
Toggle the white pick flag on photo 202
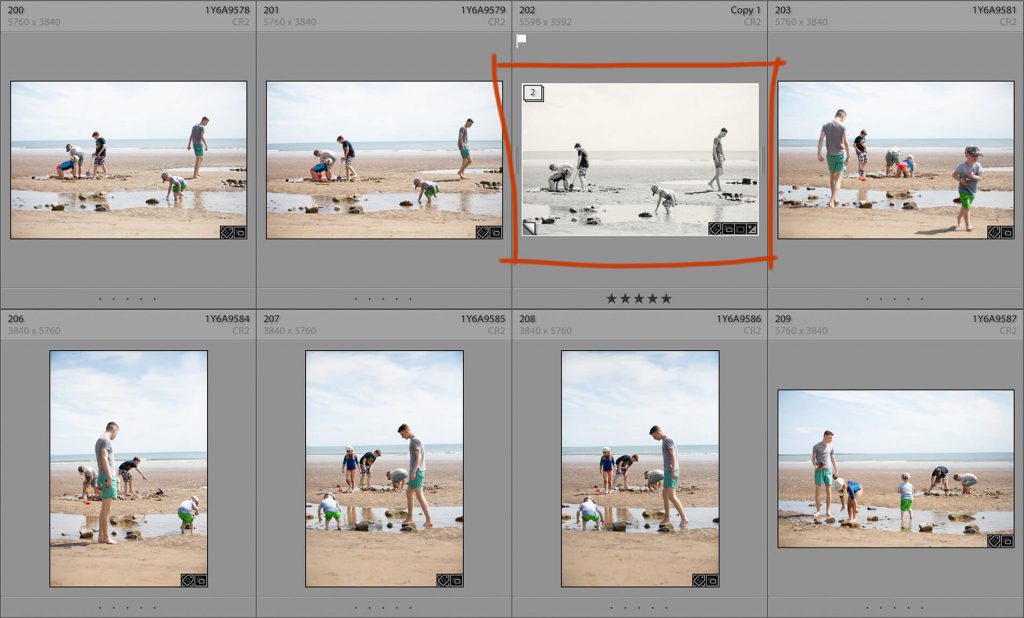click(x=521, y=41)
